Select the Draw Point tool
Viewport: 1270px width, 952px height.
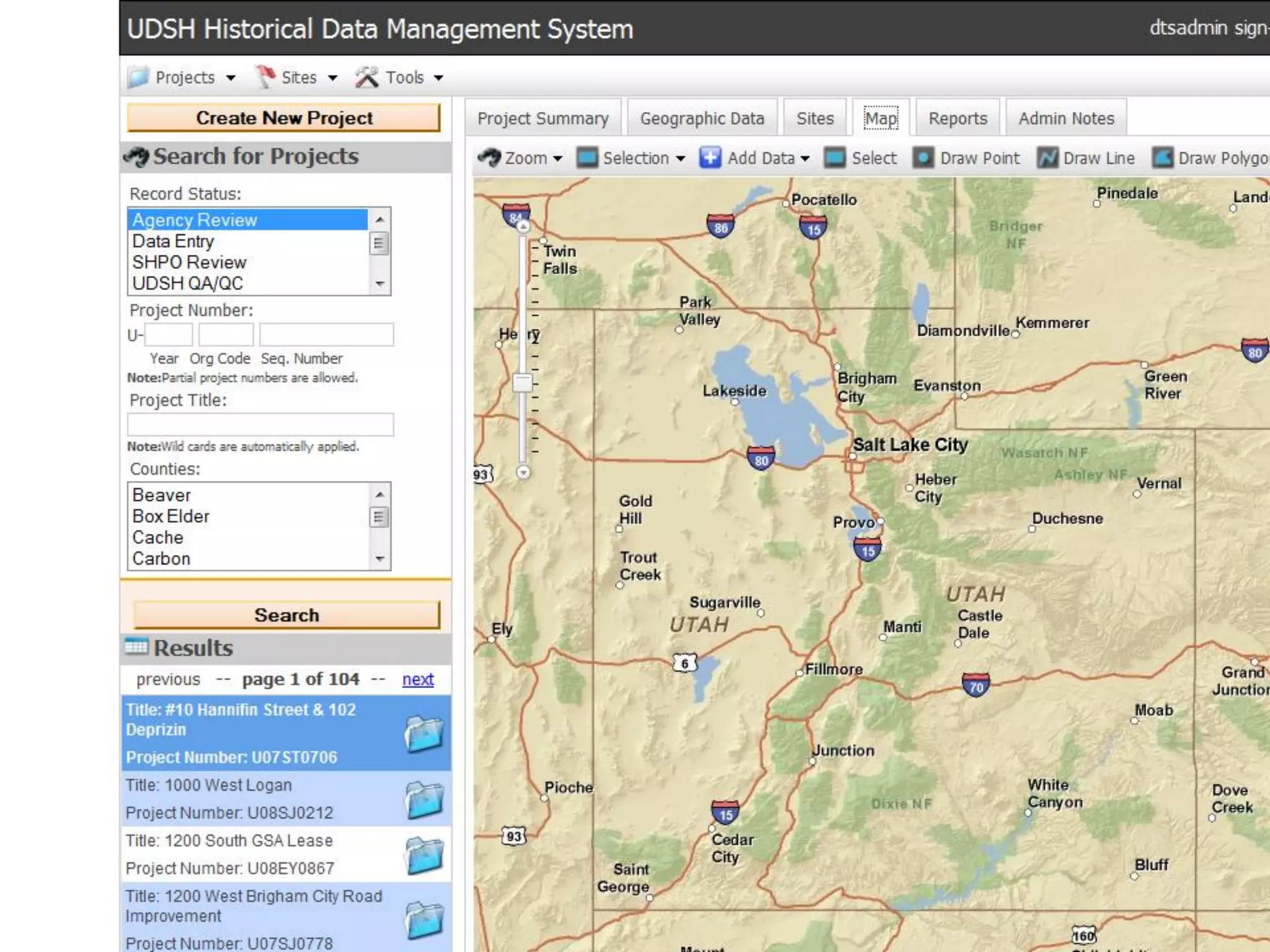(x=967, y=158)
